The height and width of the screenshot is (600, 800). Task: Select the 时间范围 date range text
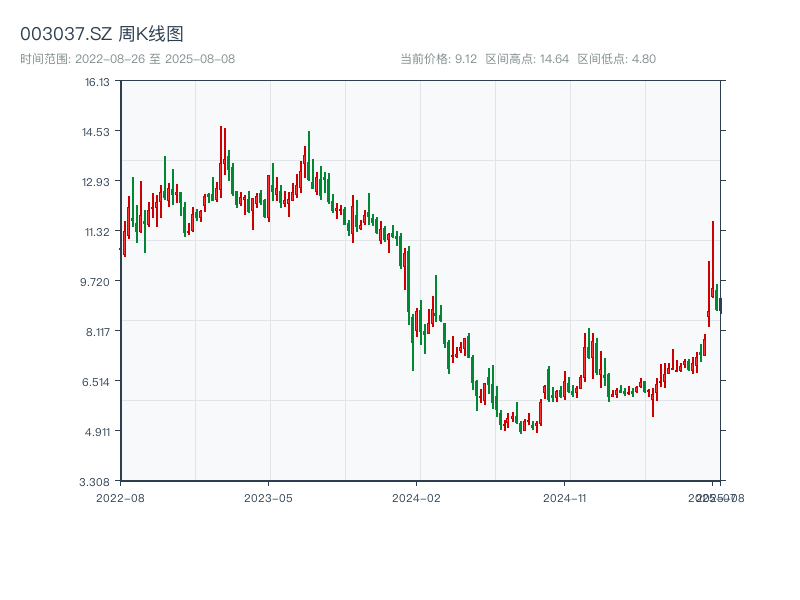pos(127,59)
